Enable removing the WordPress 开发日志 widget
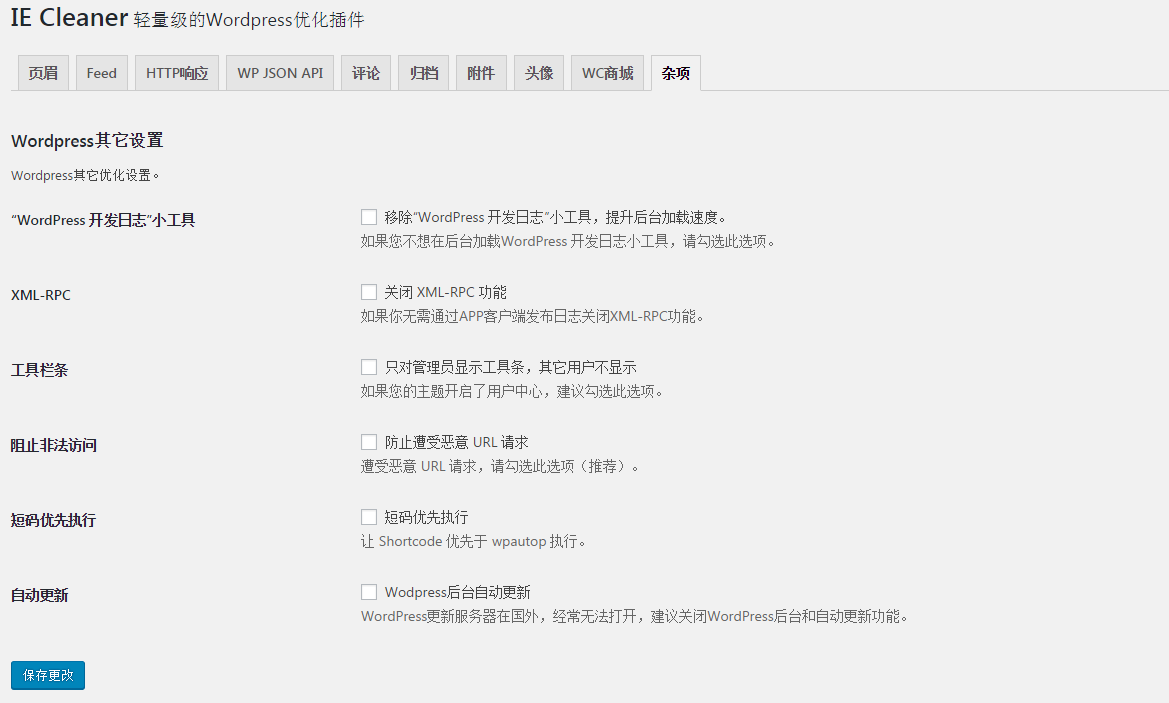Image resolution: width=1169 pixels, height=703 pixels. tap(369, 217)
